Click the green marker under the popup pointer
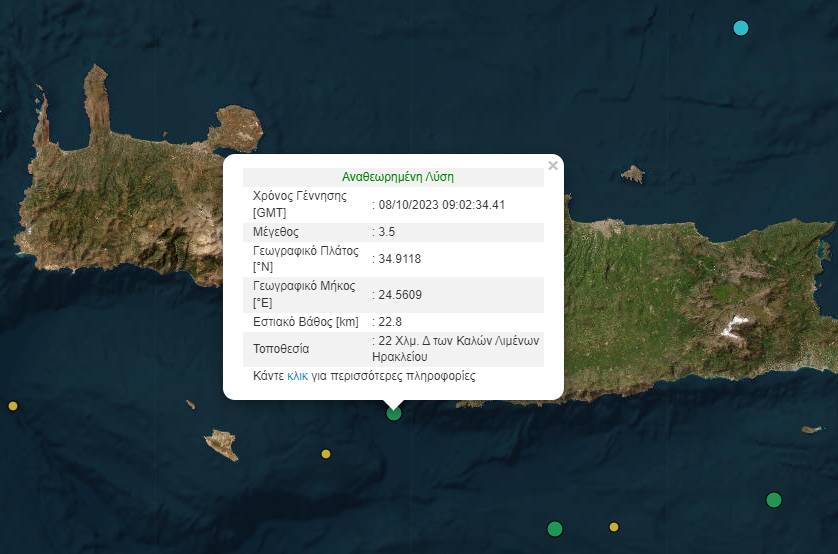The width and height of the screenshot is (838, 554). point(394,412)
